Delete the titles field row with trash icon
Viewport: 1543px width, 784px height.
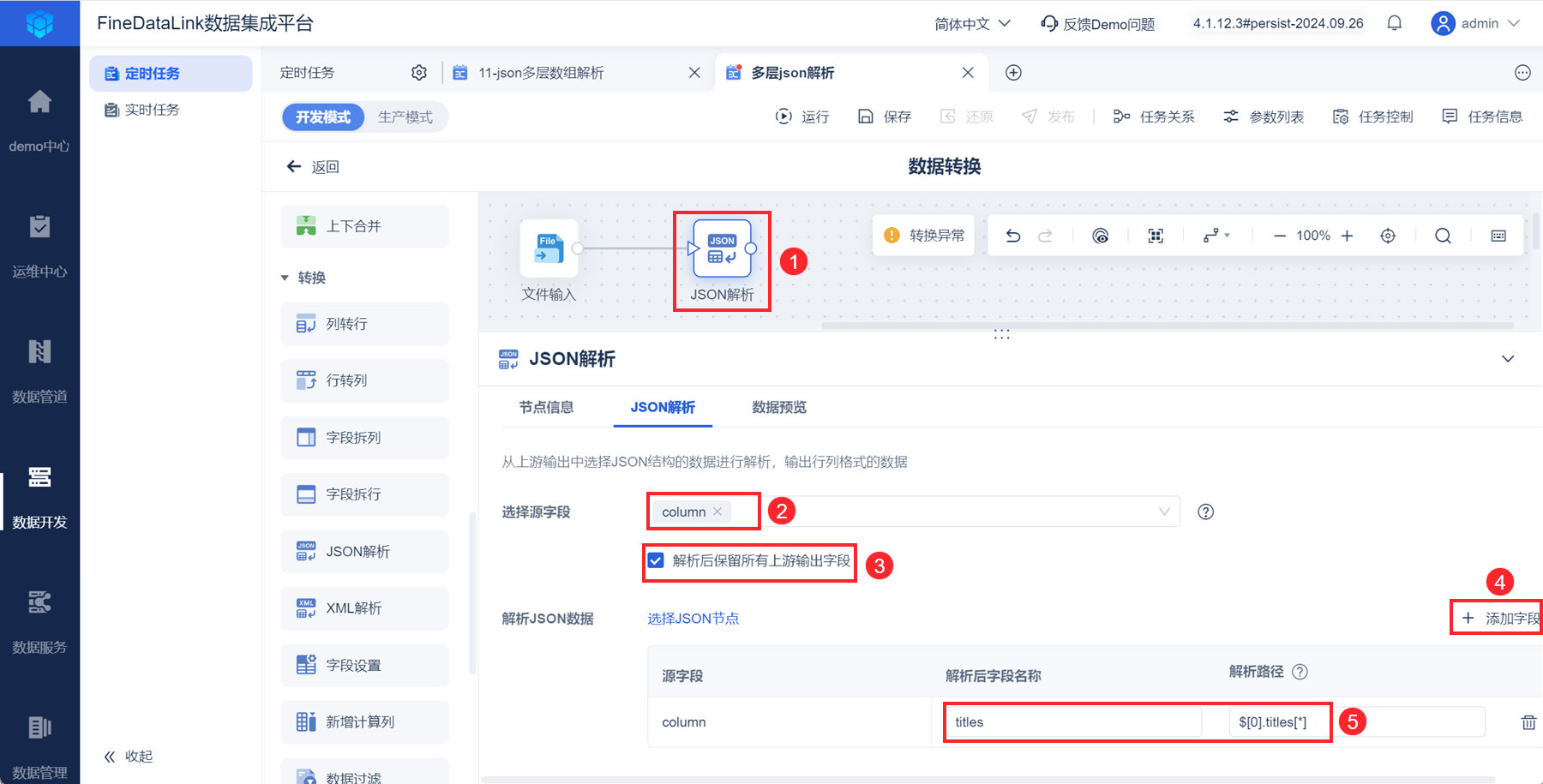(1528, 722)
